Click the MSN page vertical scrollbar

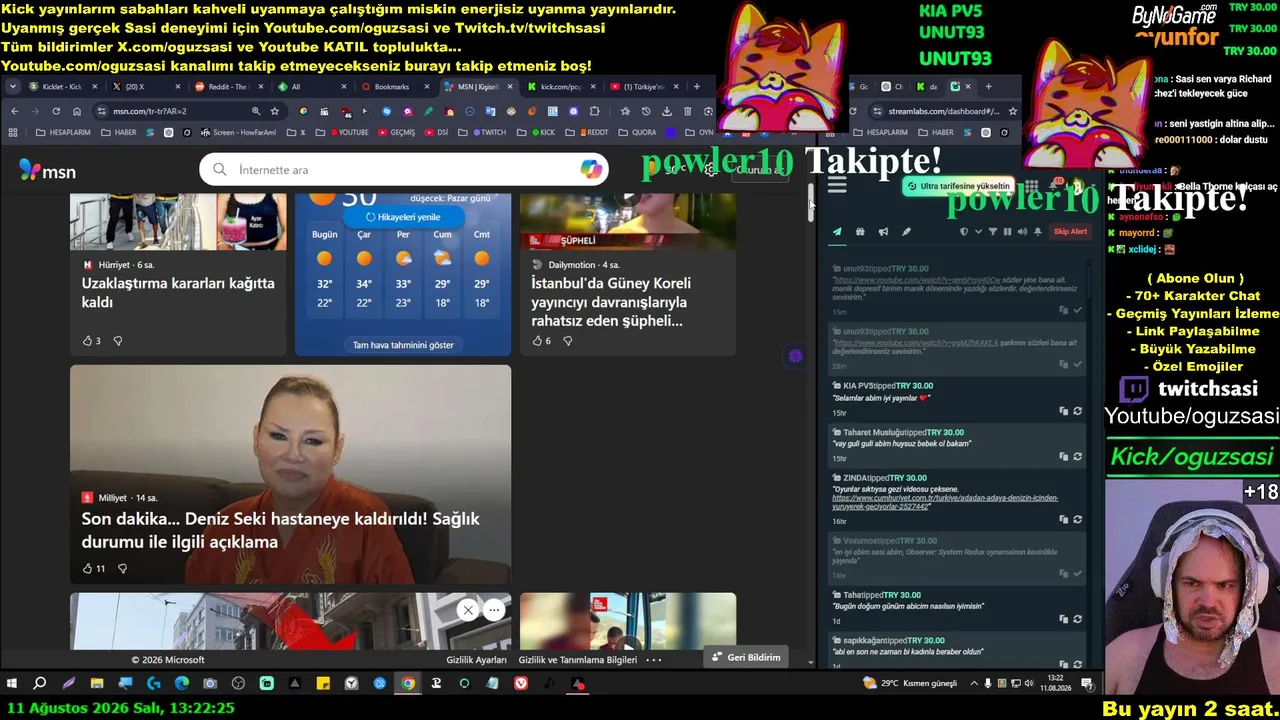coord(811,204)
